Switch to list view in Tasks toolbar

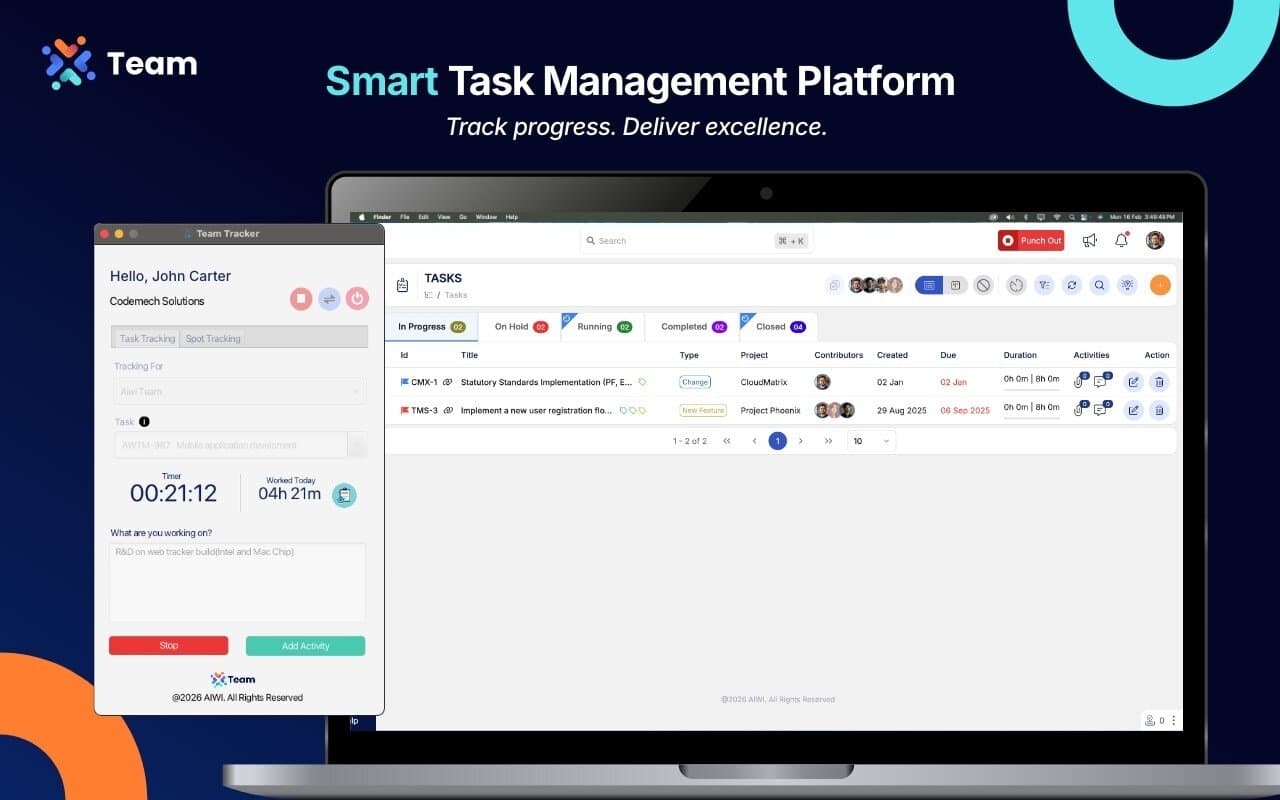[x=929, y=285]
